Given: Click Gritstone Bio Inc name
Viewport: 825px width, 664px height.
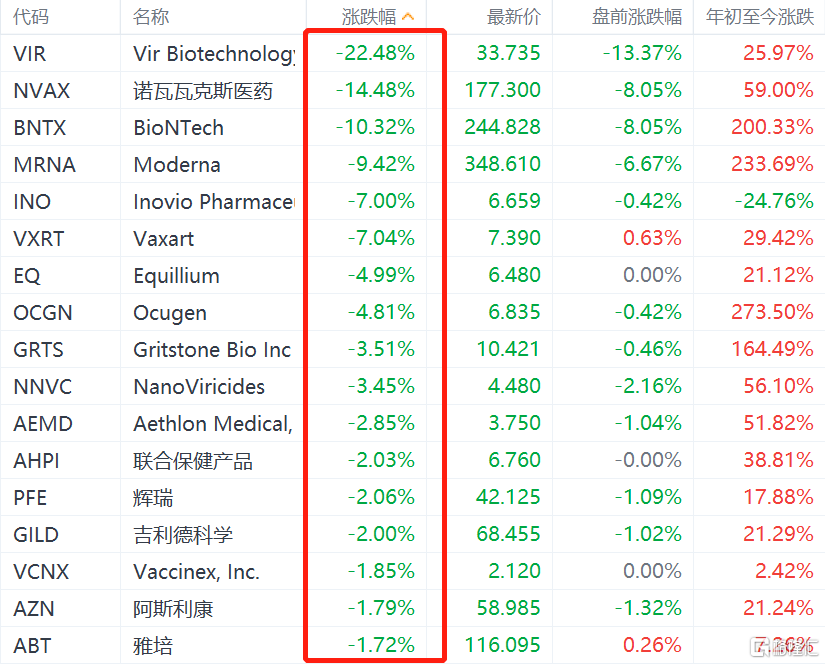Looking at the screenshot, I should [x=212, y=350].
